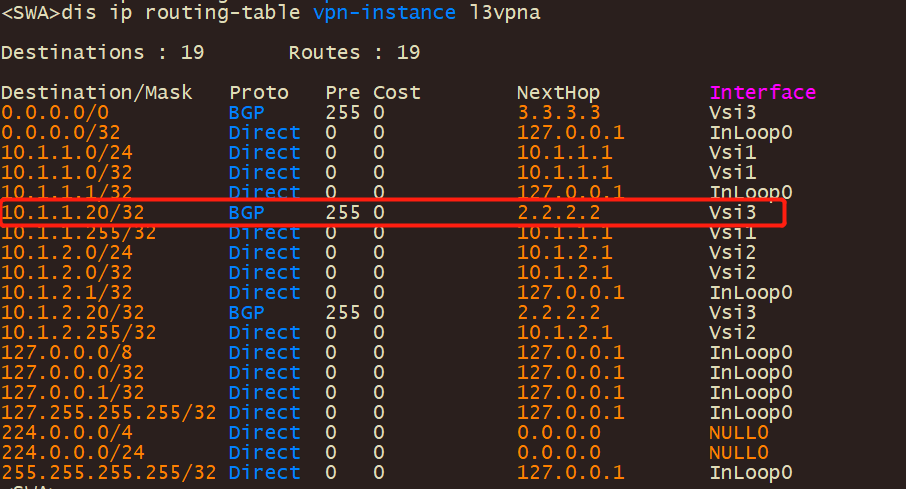Viewport: 906px width, 489px height.
Task: Click the magenta Interface column header
Action: pyautogui.click(x=763, y=93)
